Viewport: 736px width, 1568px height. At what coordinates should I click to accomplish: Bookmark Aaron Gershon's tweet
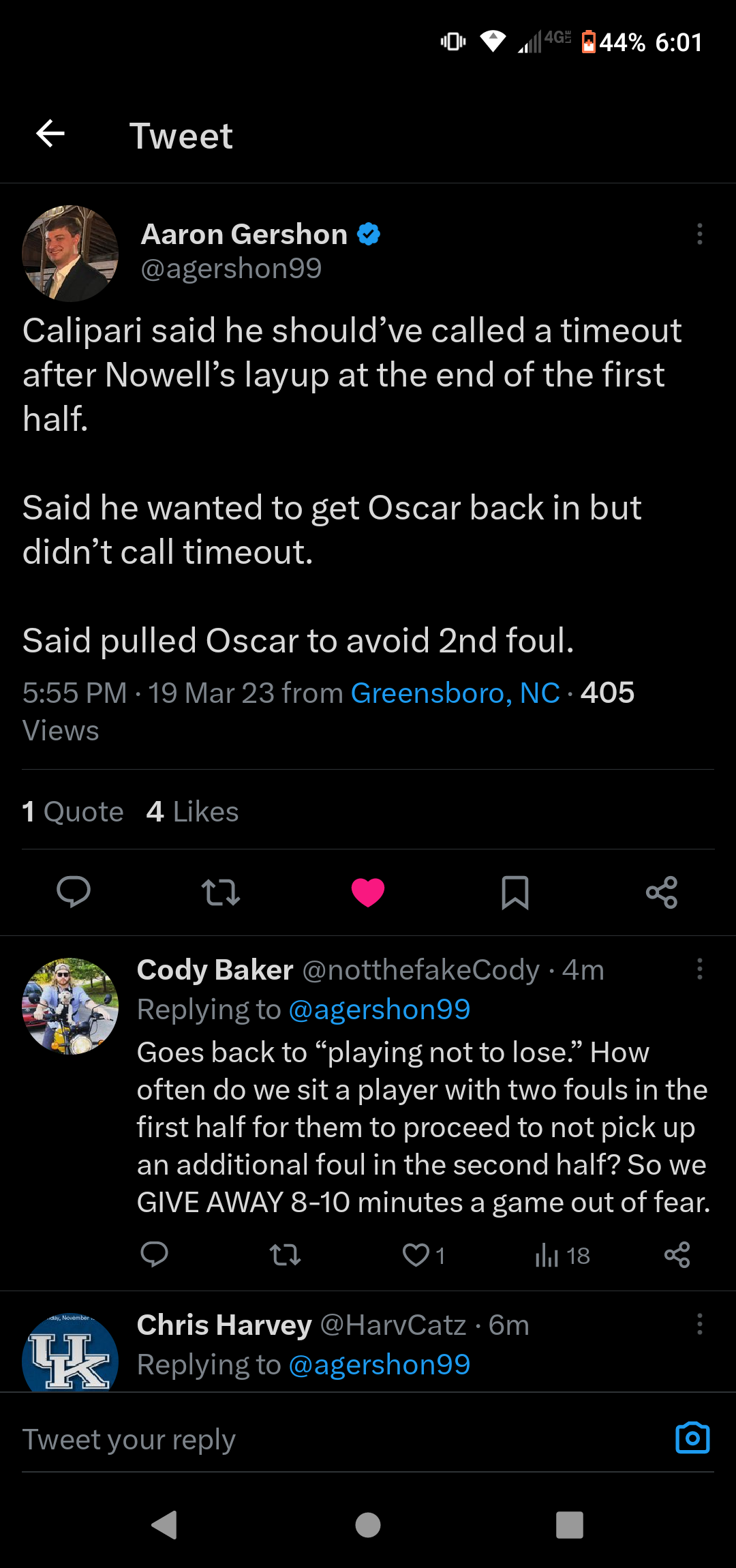pyautogui.click(x=515, y=892)
